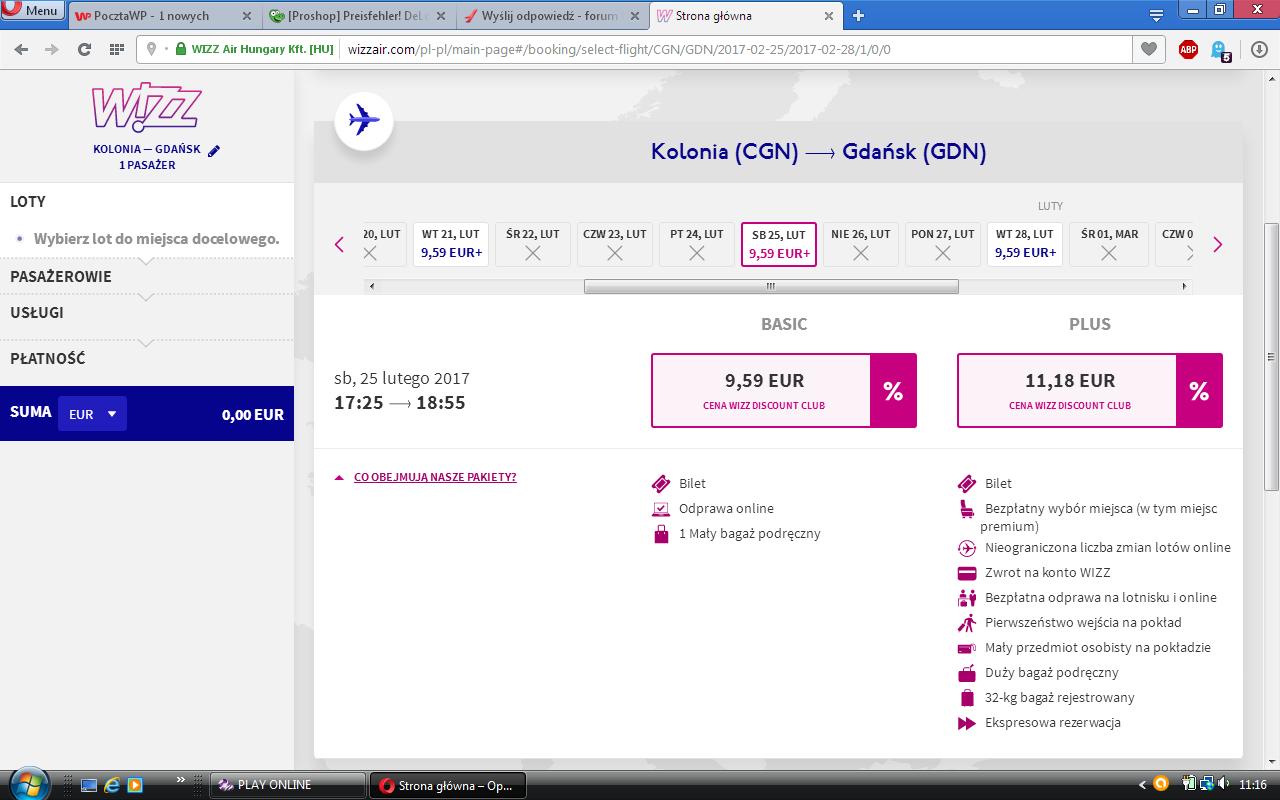Go back to the previous page
1280x800 pixels.
coord(21,49)
